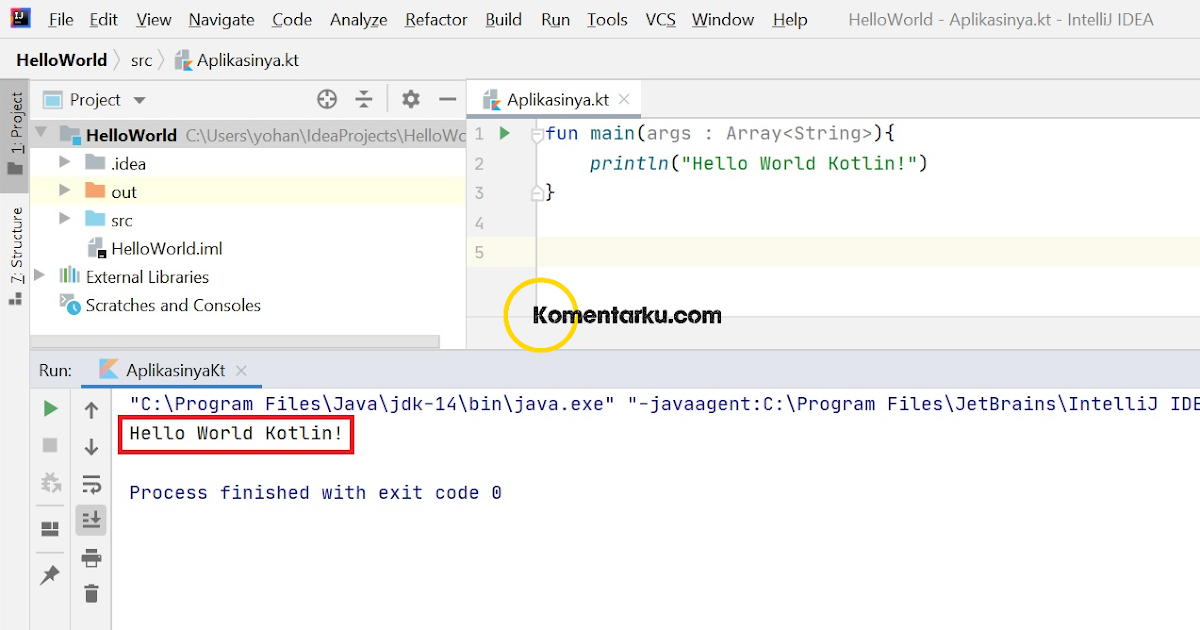
Task: Open the Code menu
Action: 292,20
